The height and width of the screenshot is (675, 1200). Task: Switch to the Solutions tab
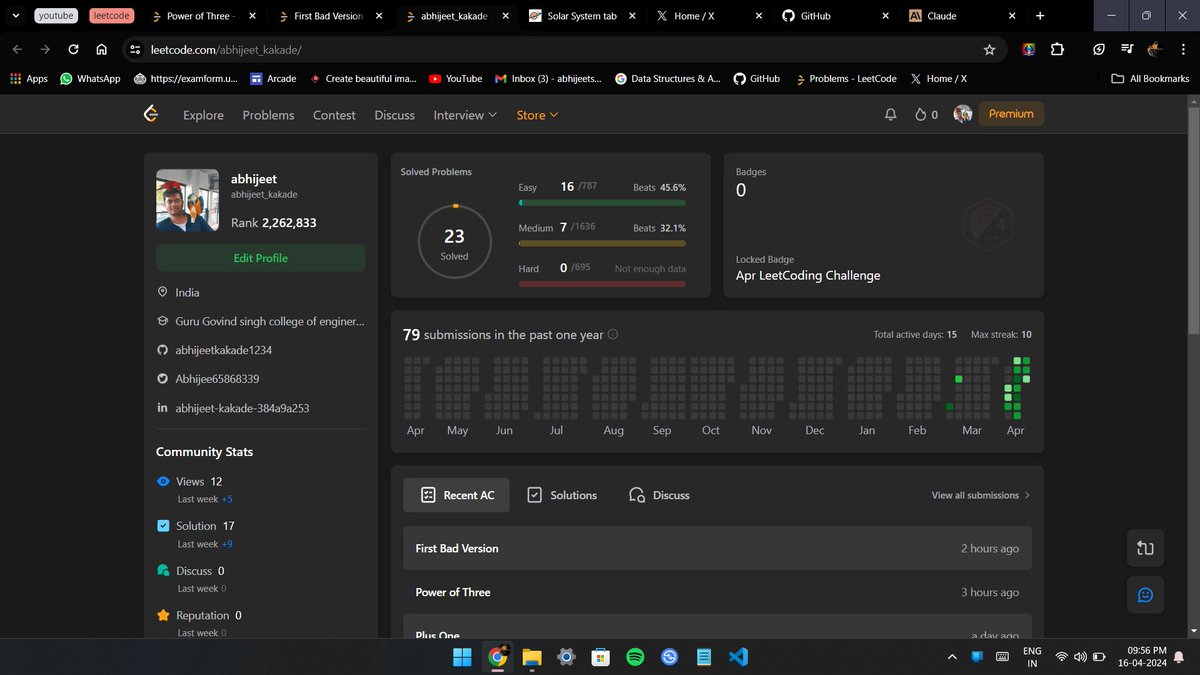pos(562,495)
